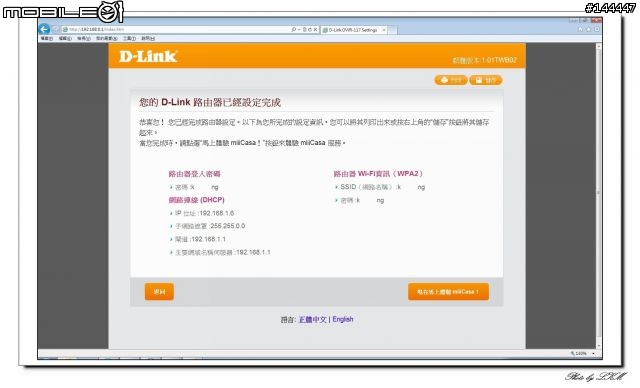The width and height of the screenshot is (640, 388).
Task: Click the orange print button with printer icon
Action: pyautogui.click(x=451, y=80)
